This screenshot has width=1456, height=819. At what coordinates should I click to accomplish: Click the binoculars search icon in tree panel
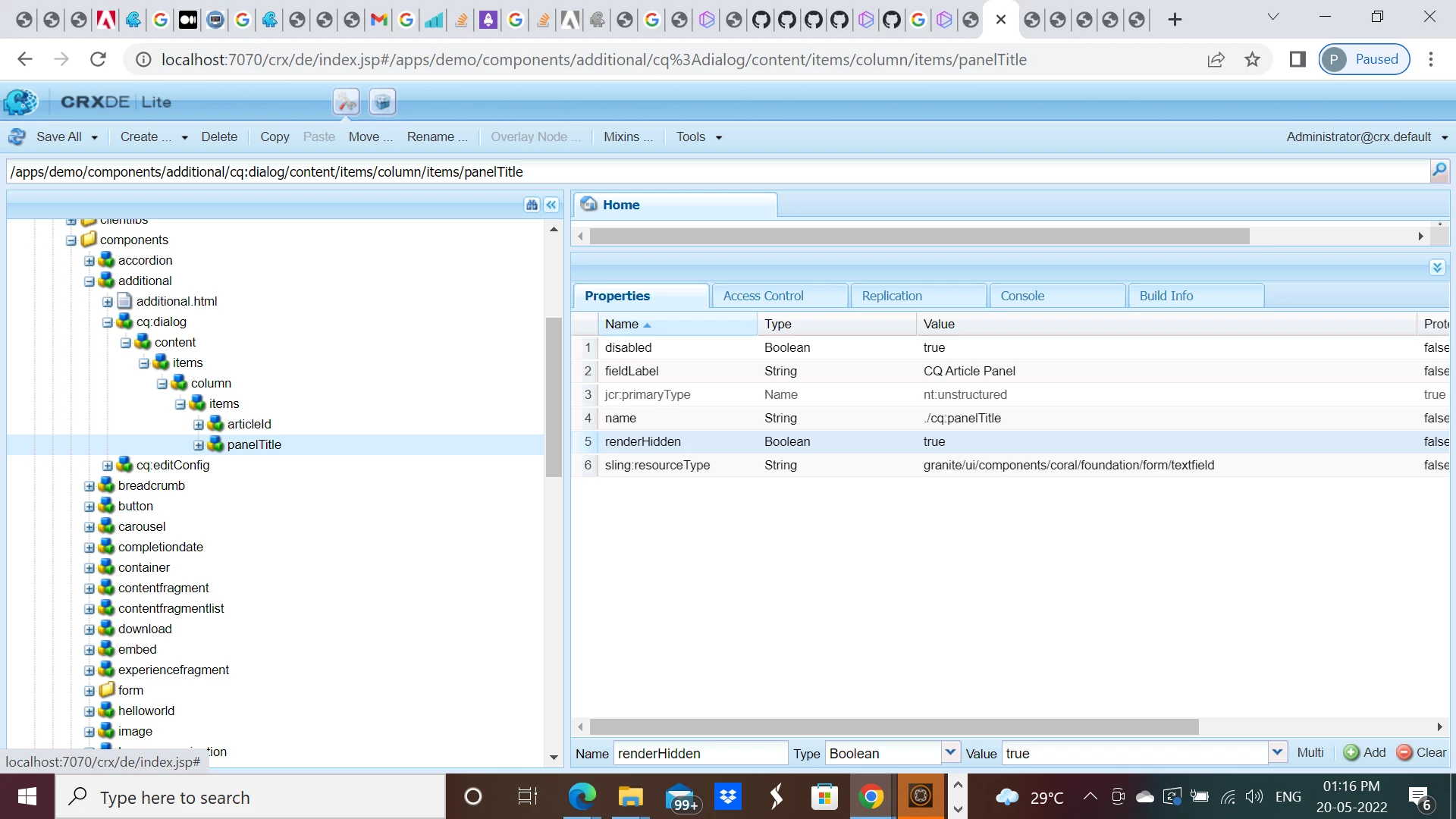click(x=532, y=205)
